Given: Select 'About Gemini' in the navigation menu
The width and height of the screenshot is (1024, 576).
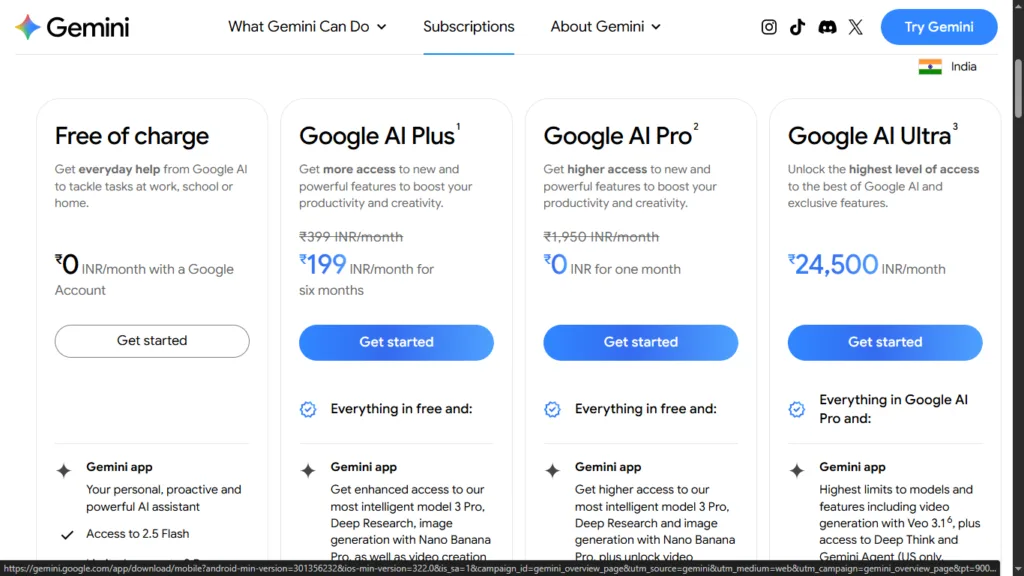Looking at the screenshot, I should (x=596, y=27).
